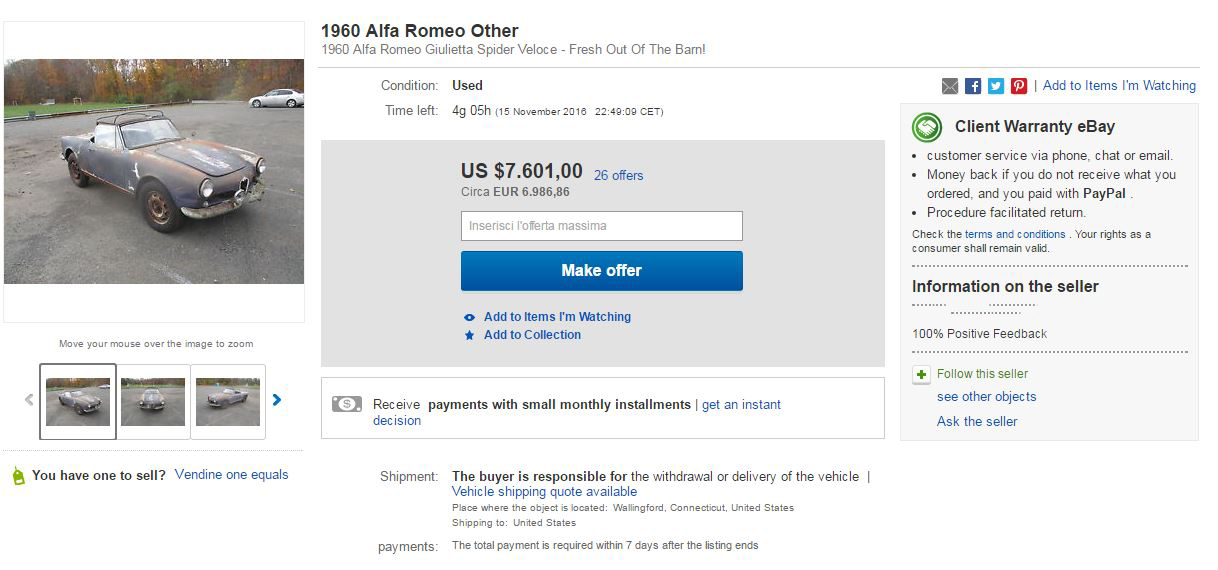Add to Items I'm Watching below the offer button
The width and height of the screenshot is (1218, 570).
[557, 317]
